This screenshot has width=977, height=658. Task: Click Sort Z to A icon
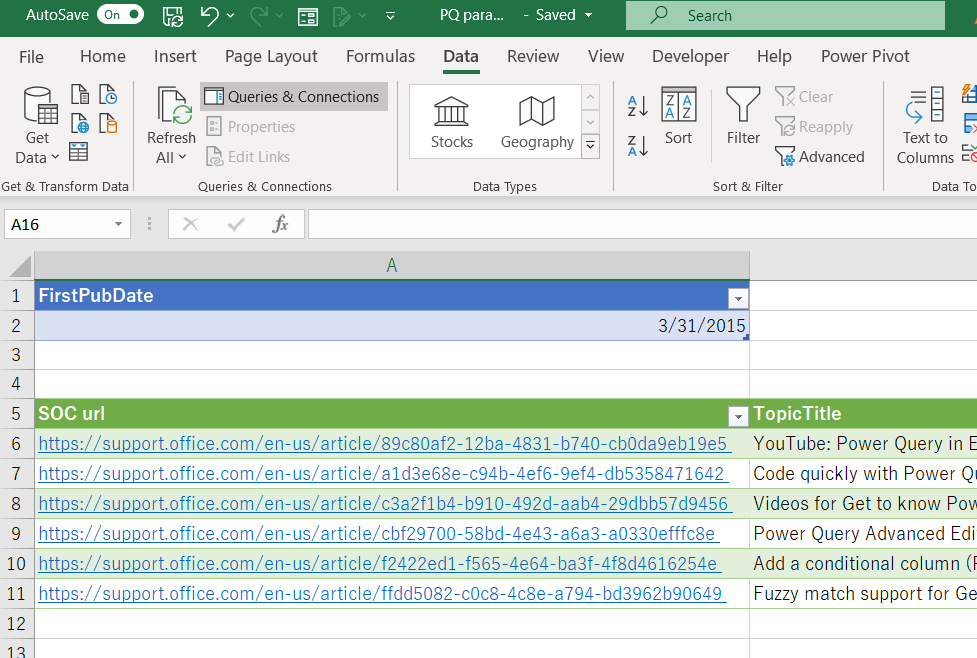(638, 146)
